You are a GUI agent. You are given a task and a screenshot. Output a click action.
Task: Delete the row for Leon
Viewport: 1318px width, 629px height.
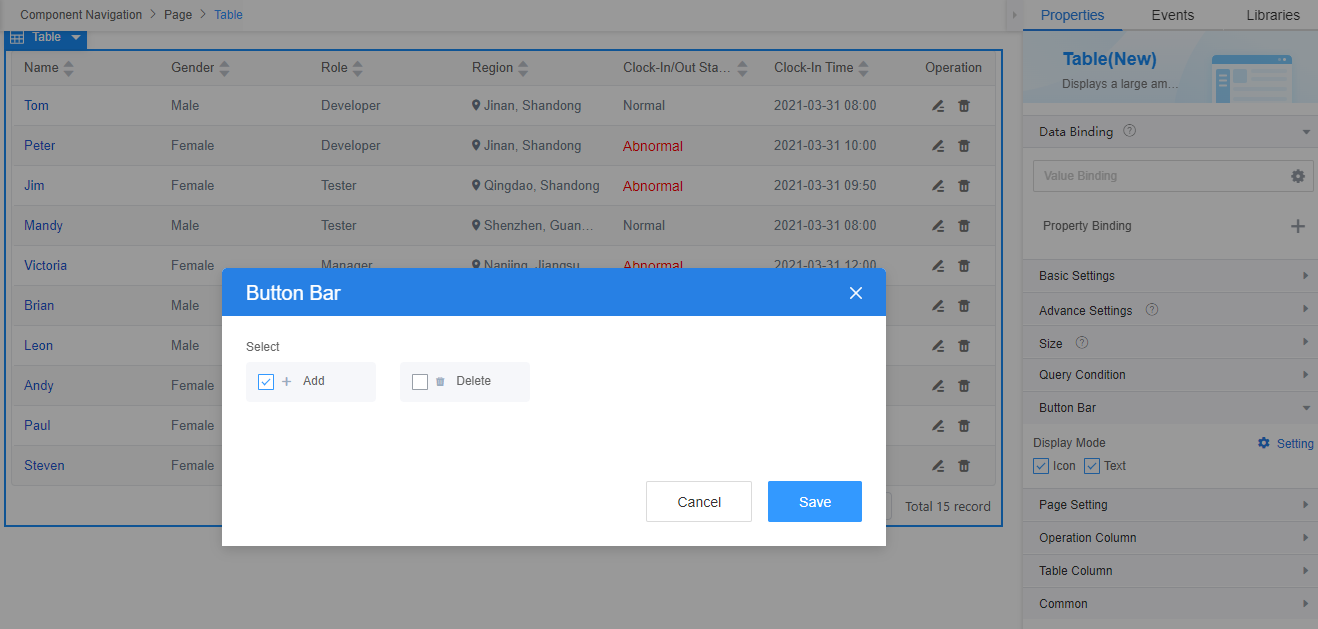coord(964,346)
